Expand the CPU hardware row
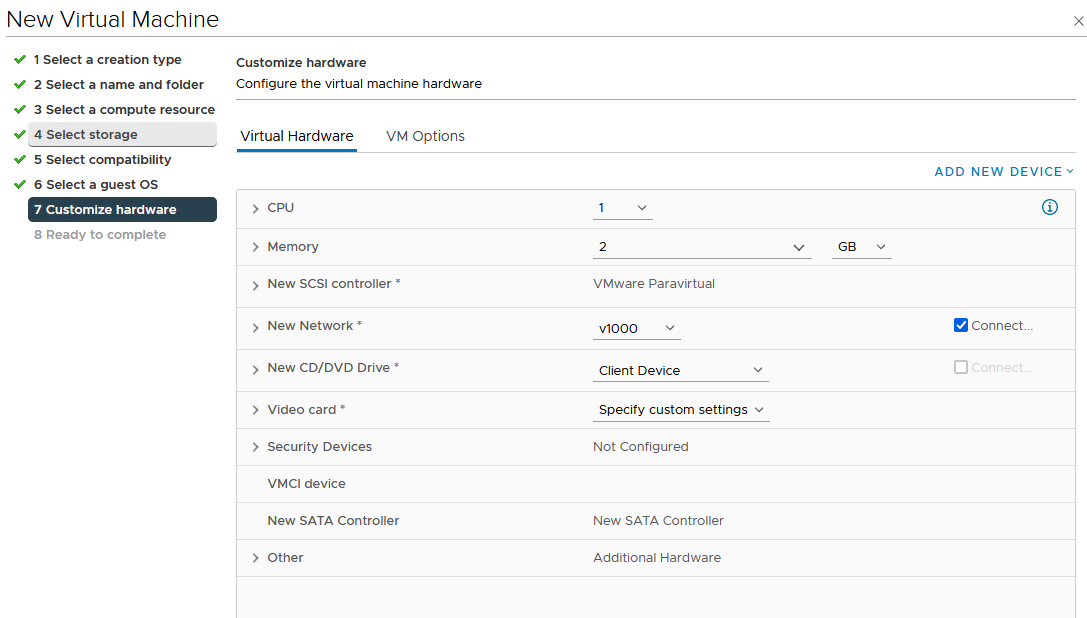Screen dimensions: 1087x618 pyautogui.click(x=256, y=209)
